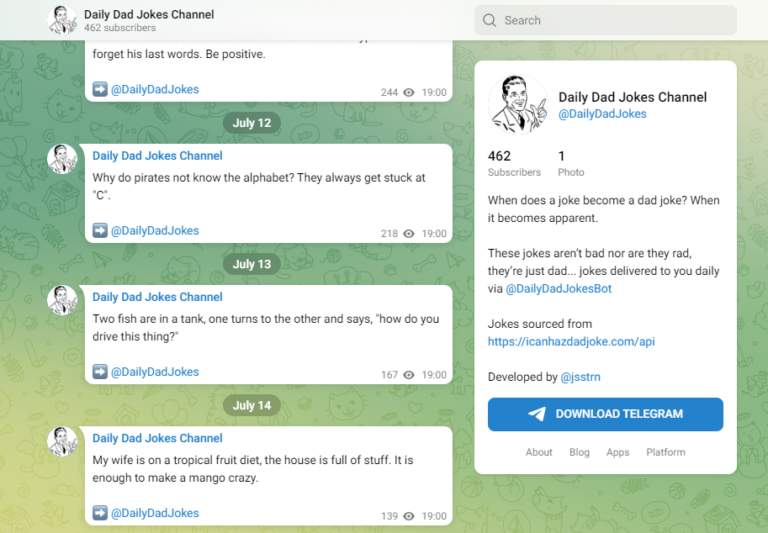Click channel name in the info panel

click(632, 97)
